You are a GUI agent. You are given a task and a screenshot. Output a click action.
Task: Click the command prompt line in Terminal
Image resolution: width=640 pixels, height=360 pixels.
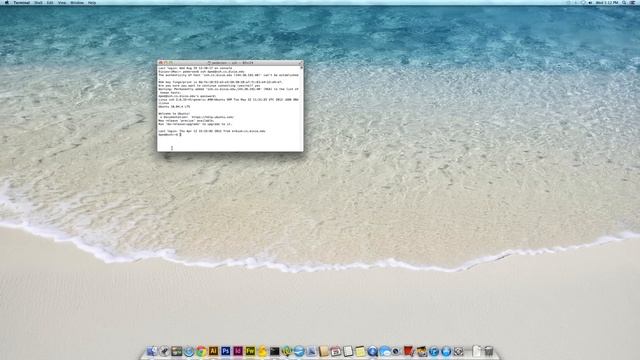pos(170,134)
